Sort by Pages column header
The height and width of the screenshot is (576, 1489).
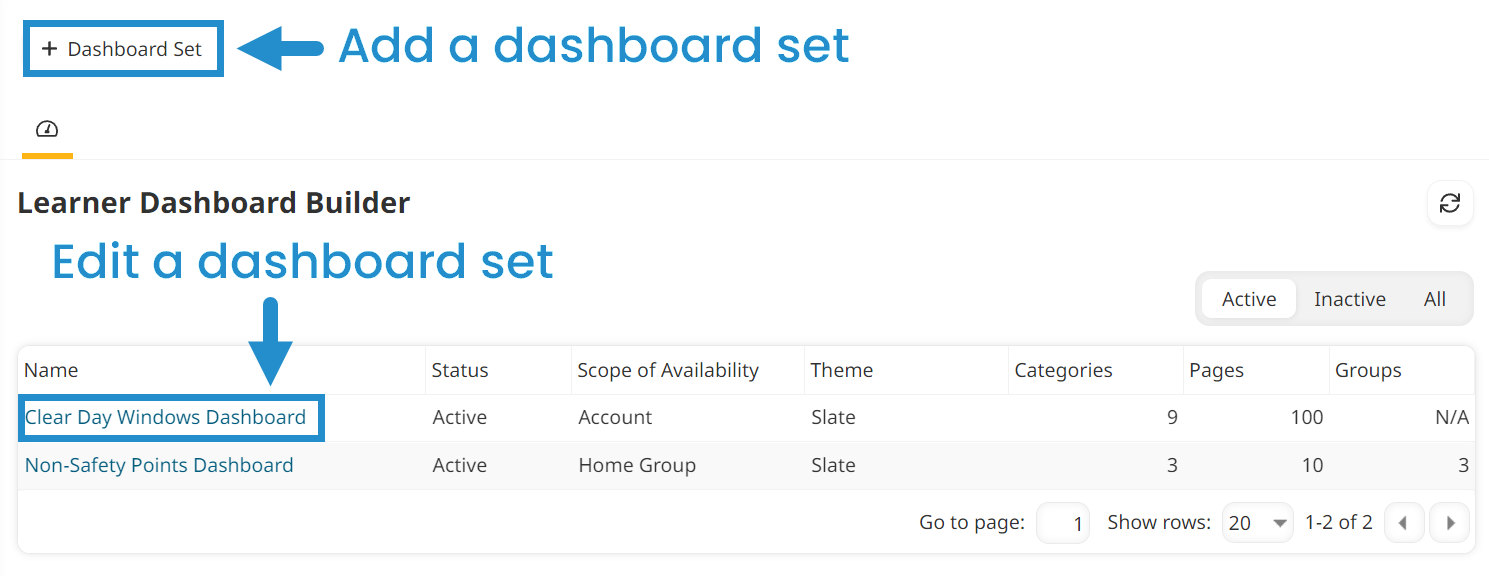[x=1216, y=370]
